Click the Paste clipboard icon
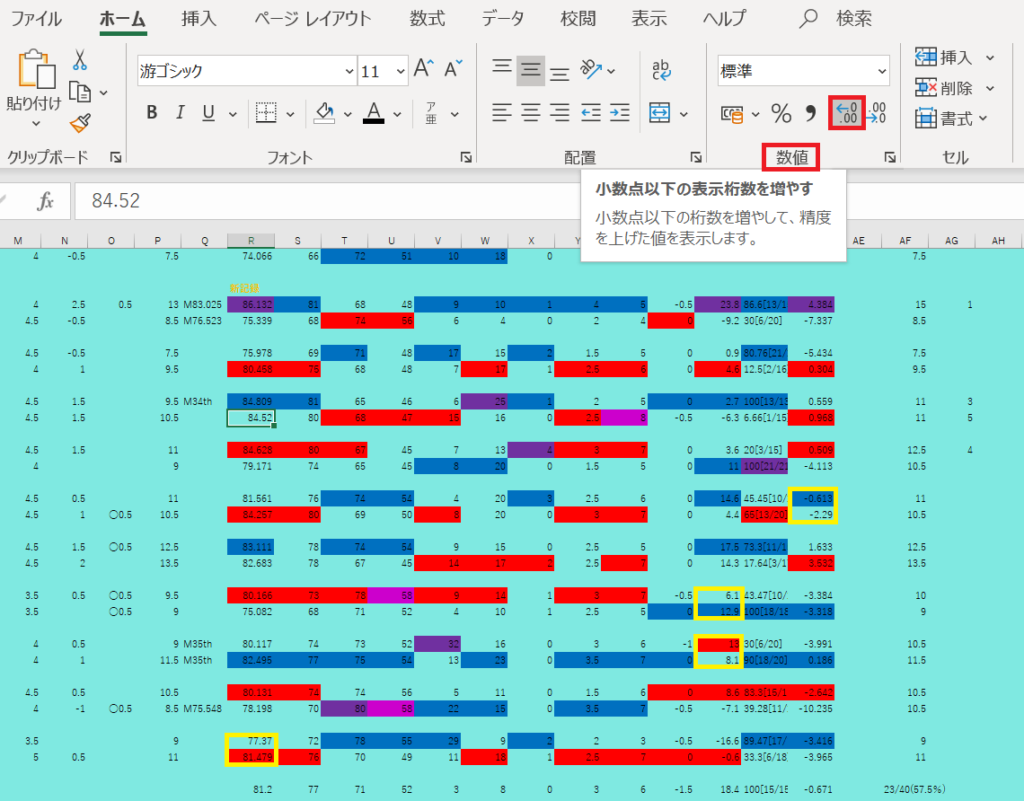This screenshot has height=801, width=1024. [36, 69]
